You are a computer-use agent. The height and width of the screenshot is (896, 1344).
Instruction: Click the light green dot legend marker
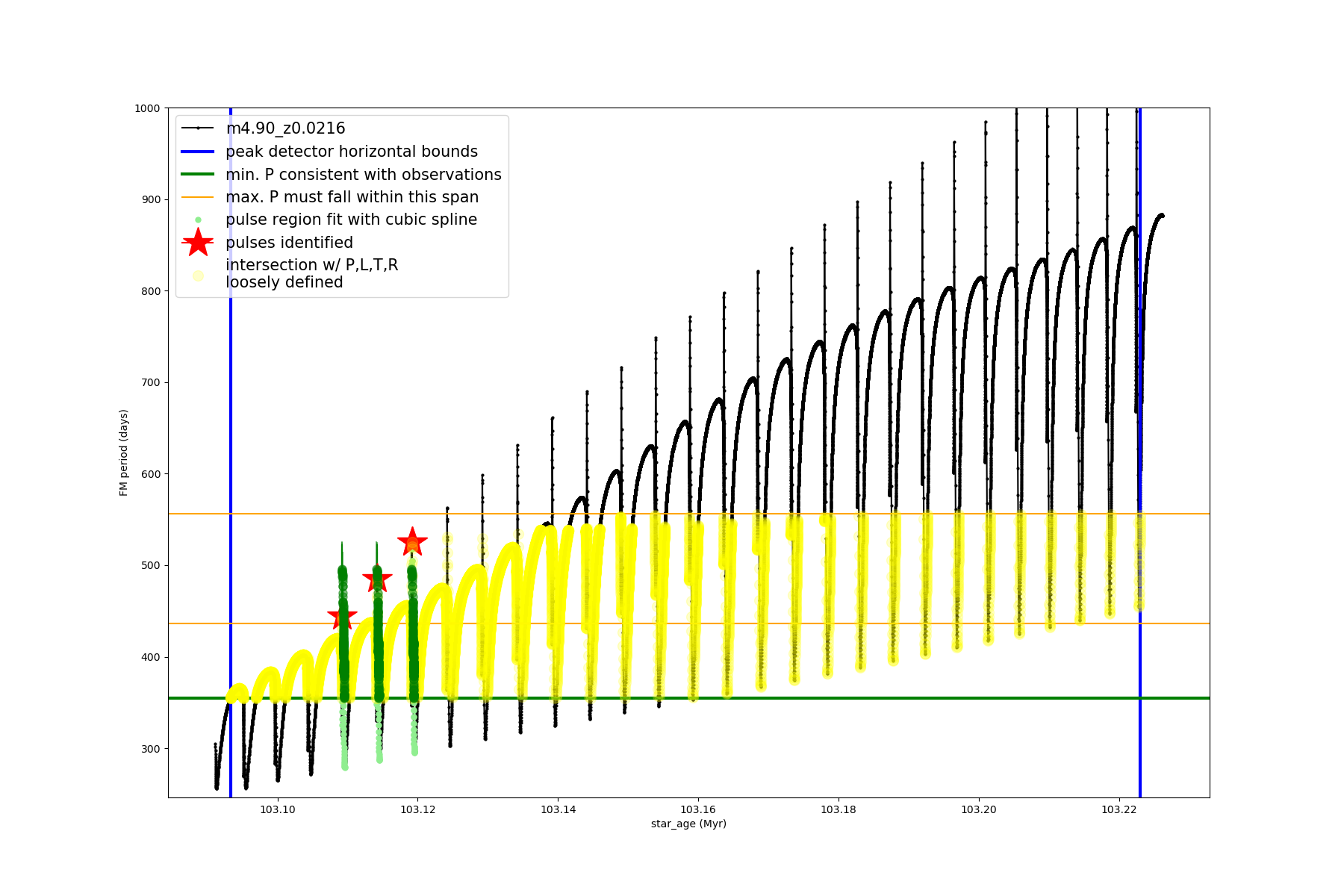coord(198,220)
